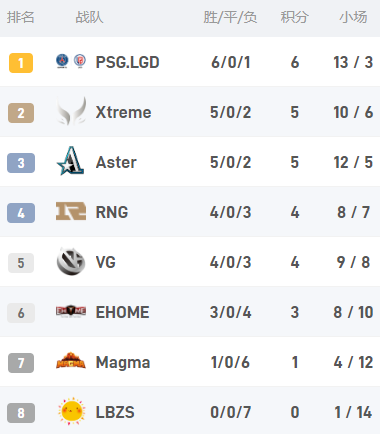Click the 排名 column header
Screen dimensions: 380x434
tap(21, 17)
